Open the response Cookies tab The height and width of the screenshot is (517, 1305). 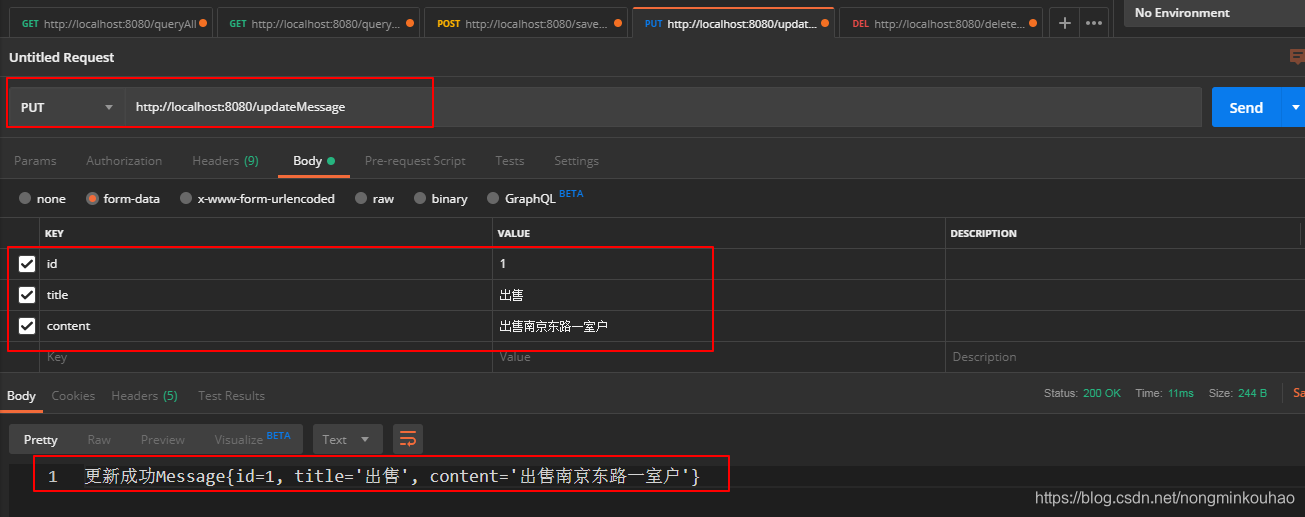[73, 395]
